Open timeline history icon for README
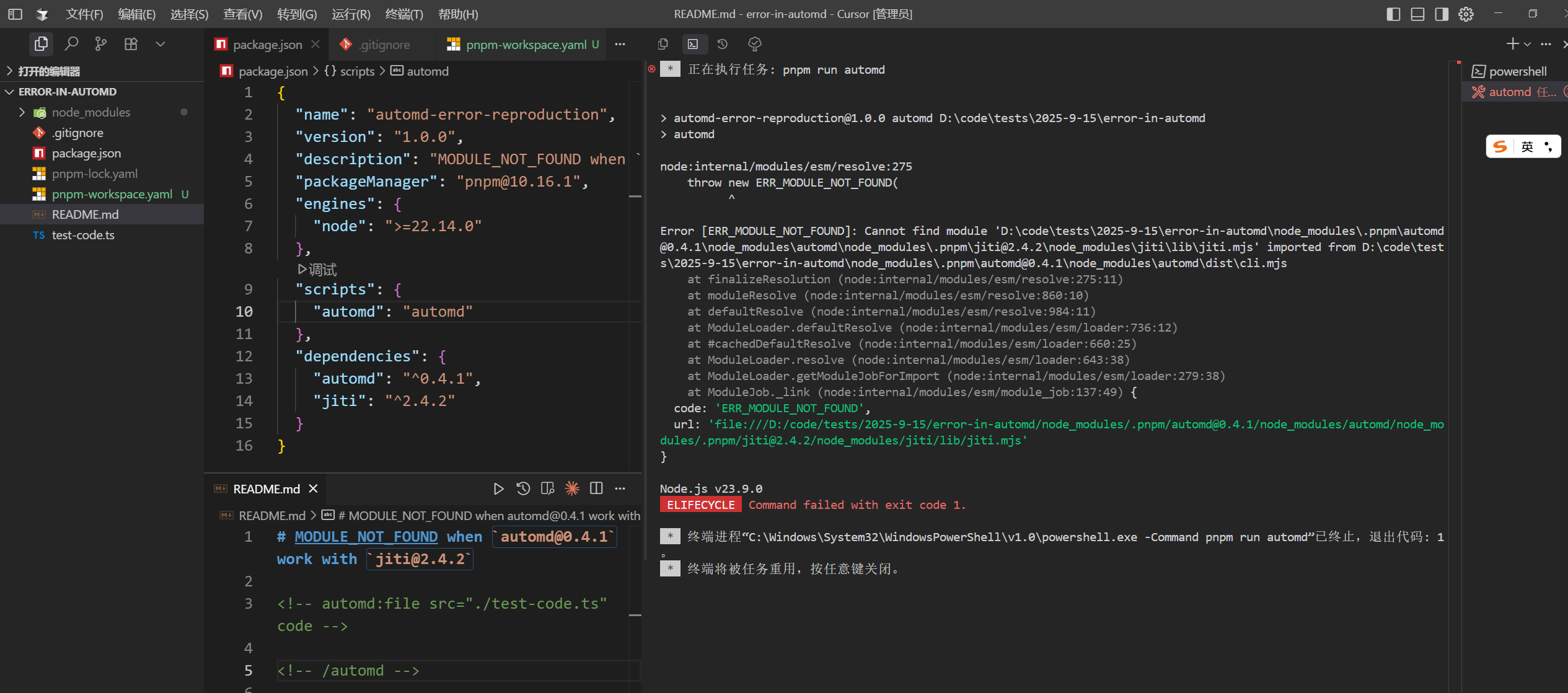Viewport: 1568px width, 693px height. [523, 488]
